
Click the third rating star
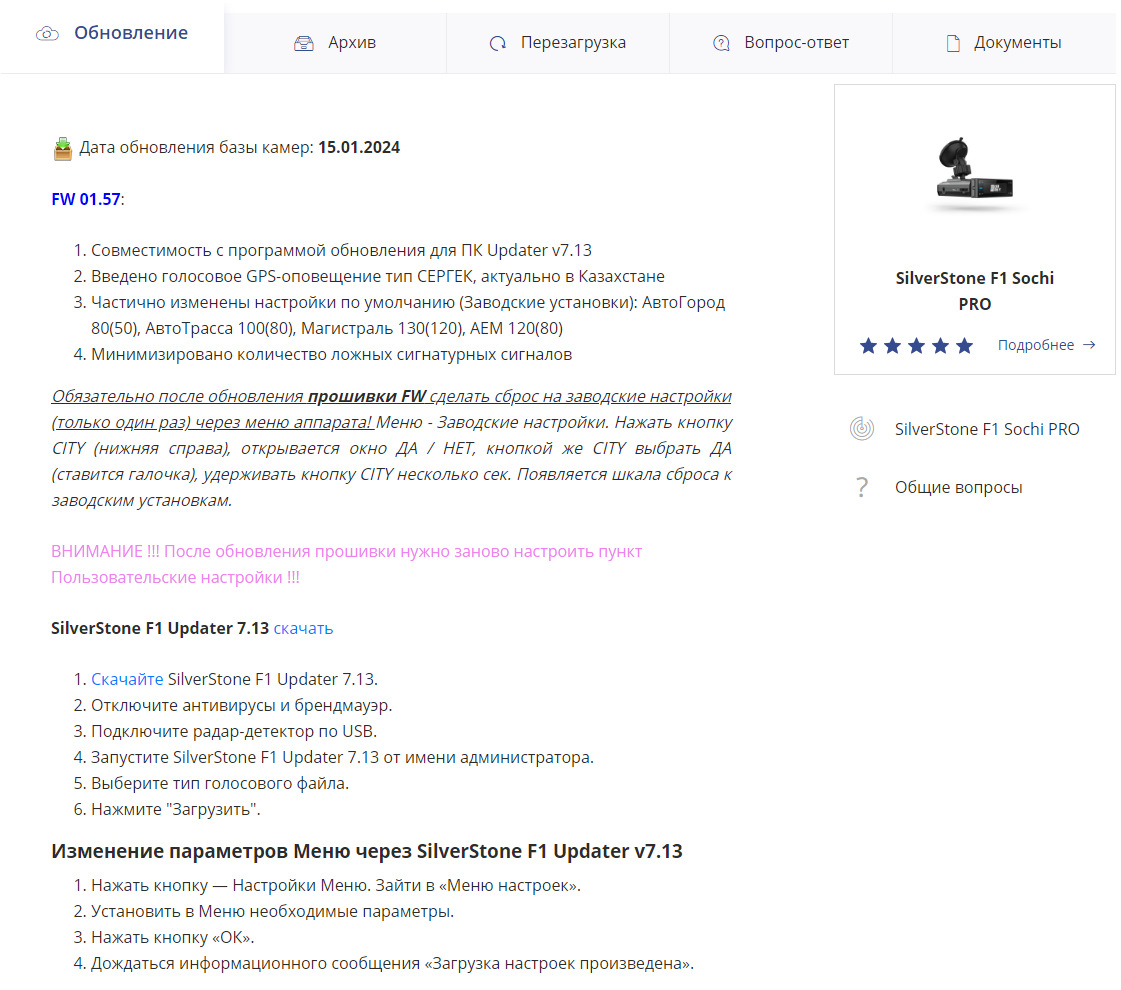coord(917,346)
